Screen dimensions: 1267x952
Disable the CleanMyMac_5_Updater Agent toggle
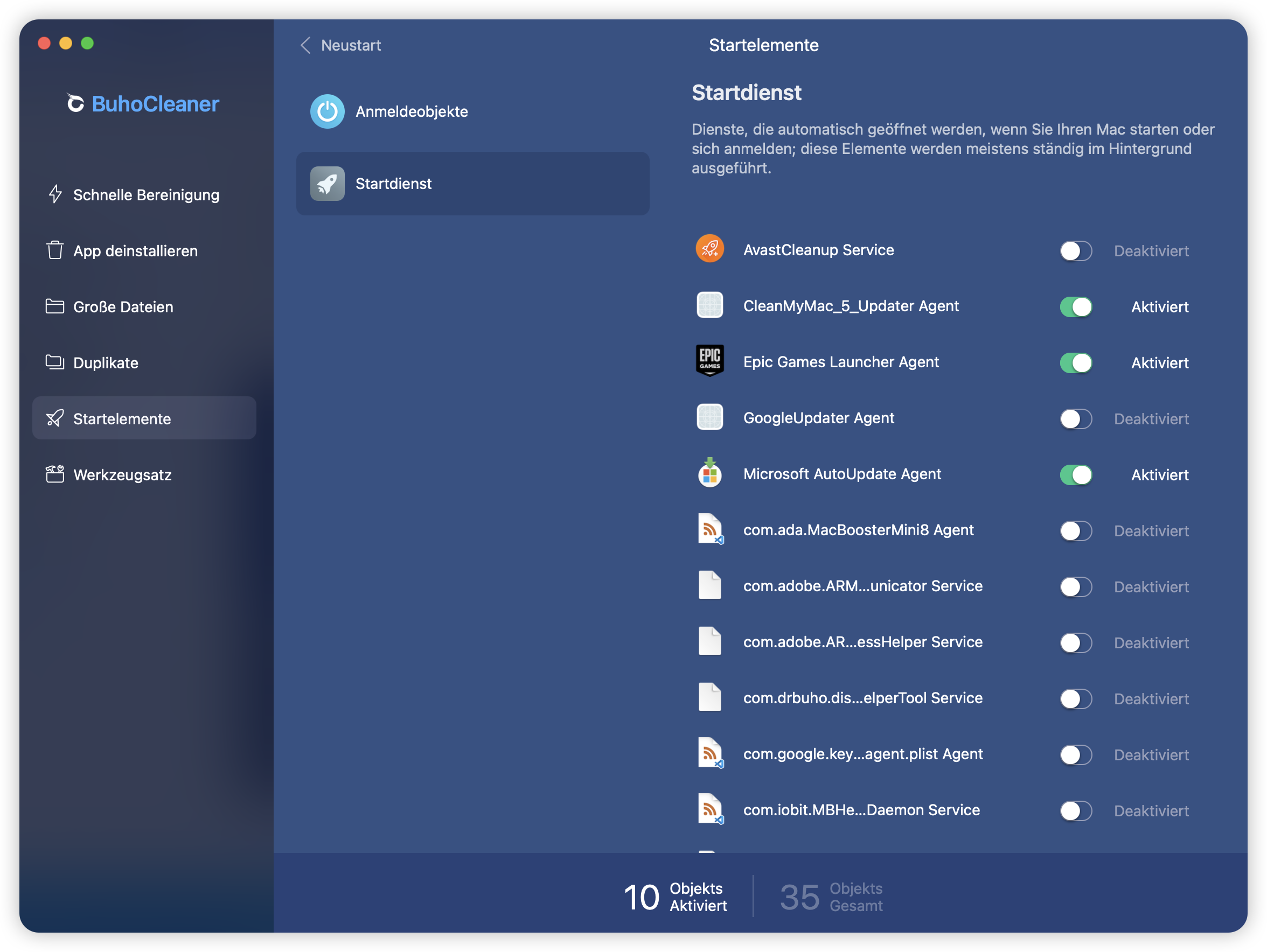tap(1076, 307)
